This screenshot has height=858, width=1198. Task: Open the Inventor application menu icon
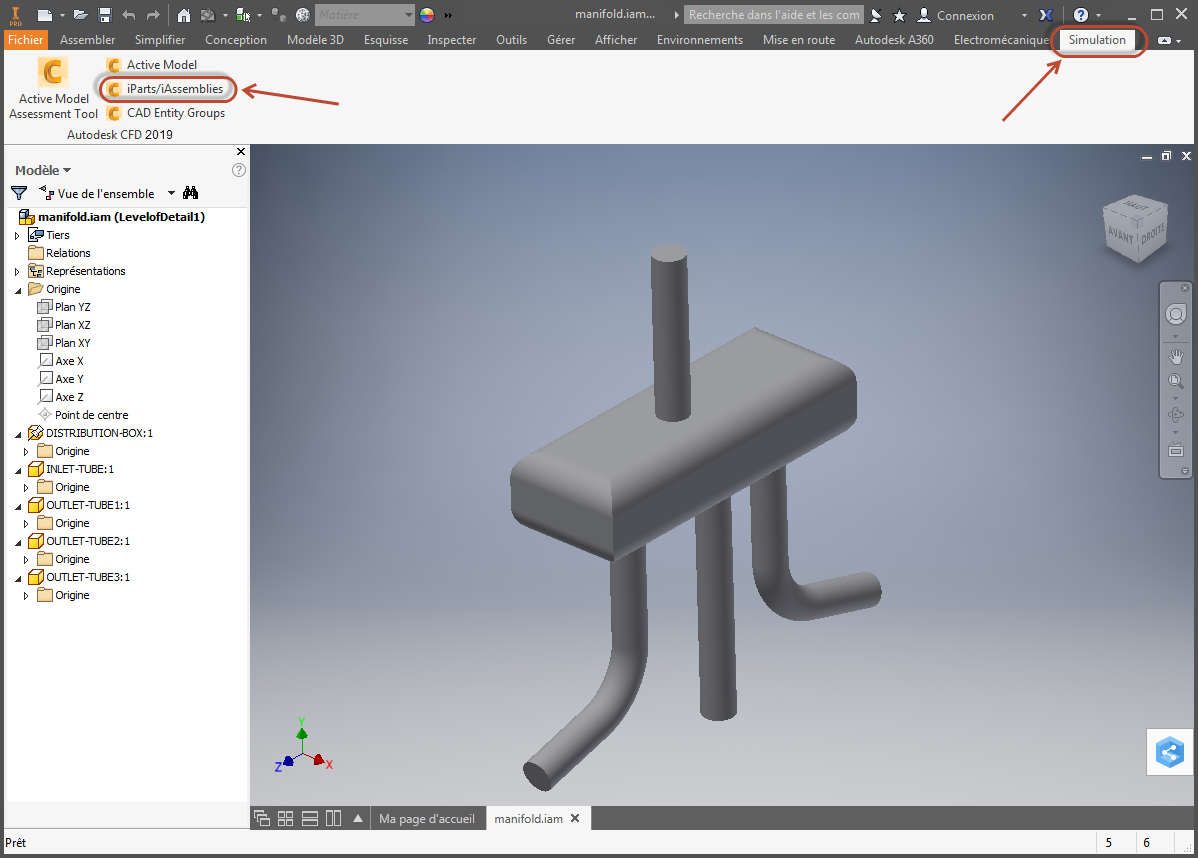[x=15, y=15]
